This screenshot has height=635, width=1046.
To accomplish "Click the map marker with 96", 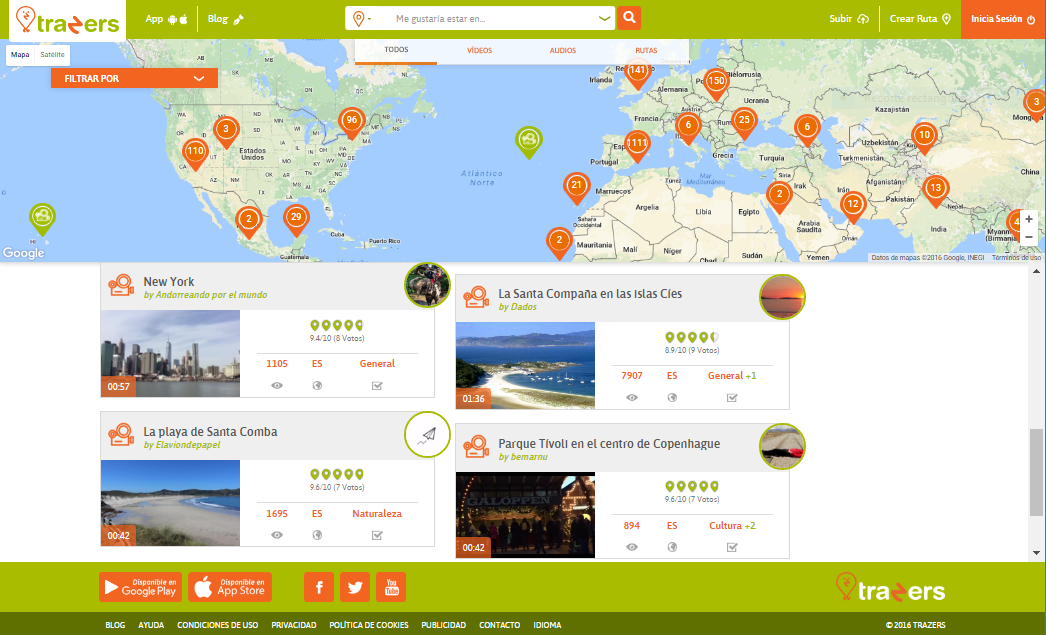I will coord(352,123).
